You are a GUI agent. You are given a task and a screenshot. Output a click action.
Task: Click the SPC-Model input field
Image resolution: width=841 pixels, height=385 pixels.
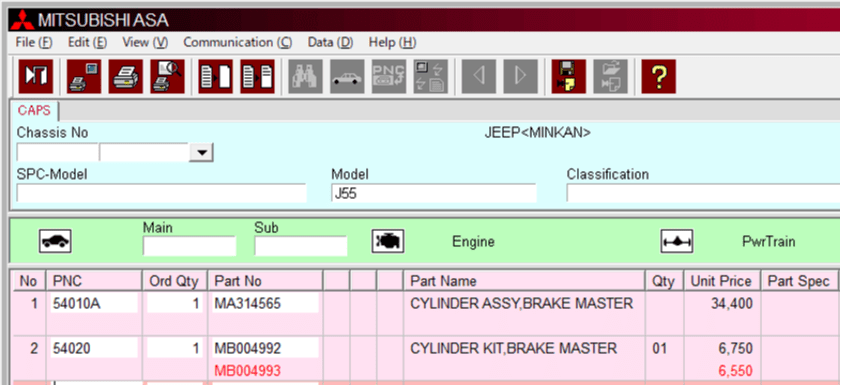tap(161, 193)
